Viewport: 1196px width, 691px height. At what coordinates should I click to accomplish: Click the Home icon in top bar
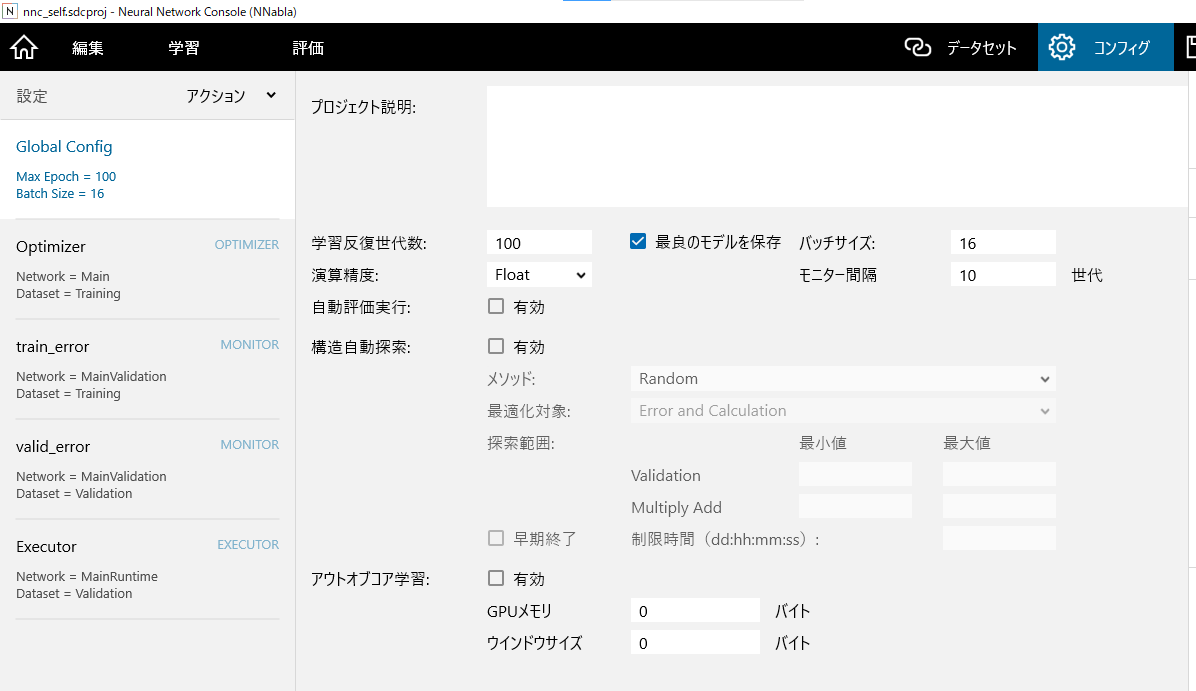(23, 47)
